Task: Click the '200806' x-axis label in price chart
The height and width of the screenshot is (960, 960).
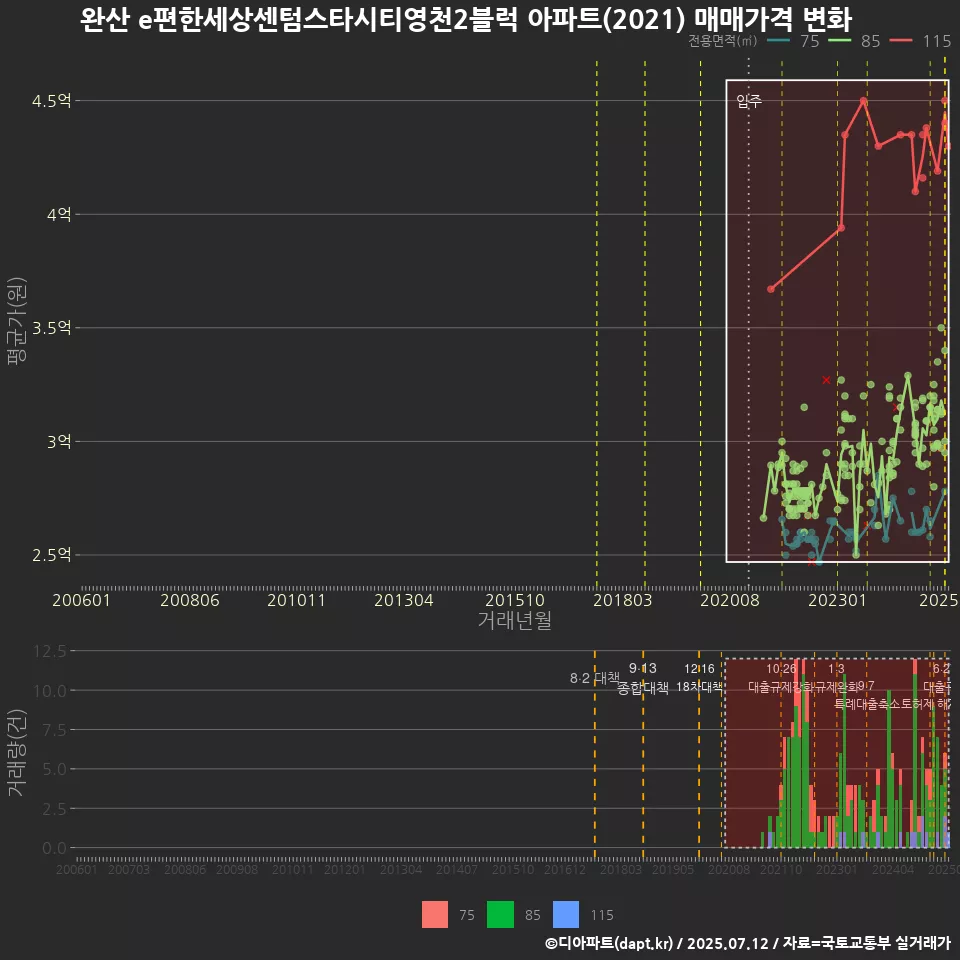Action: pos(190,600)
